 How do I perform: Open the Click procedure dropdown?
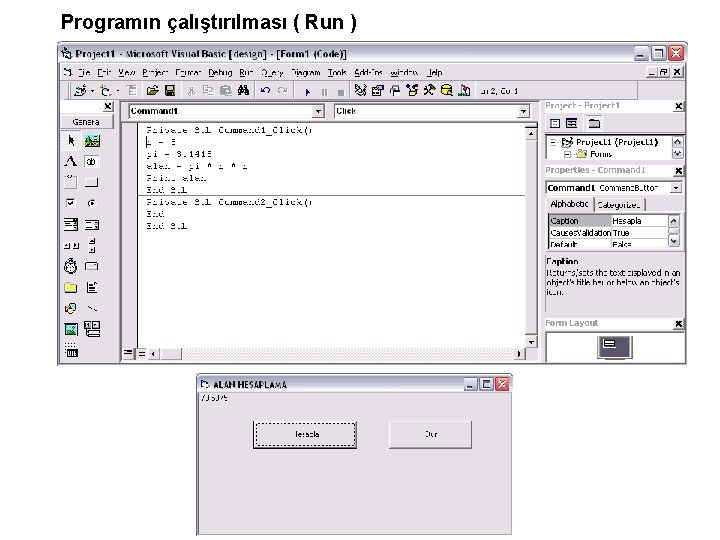point(523,111)
